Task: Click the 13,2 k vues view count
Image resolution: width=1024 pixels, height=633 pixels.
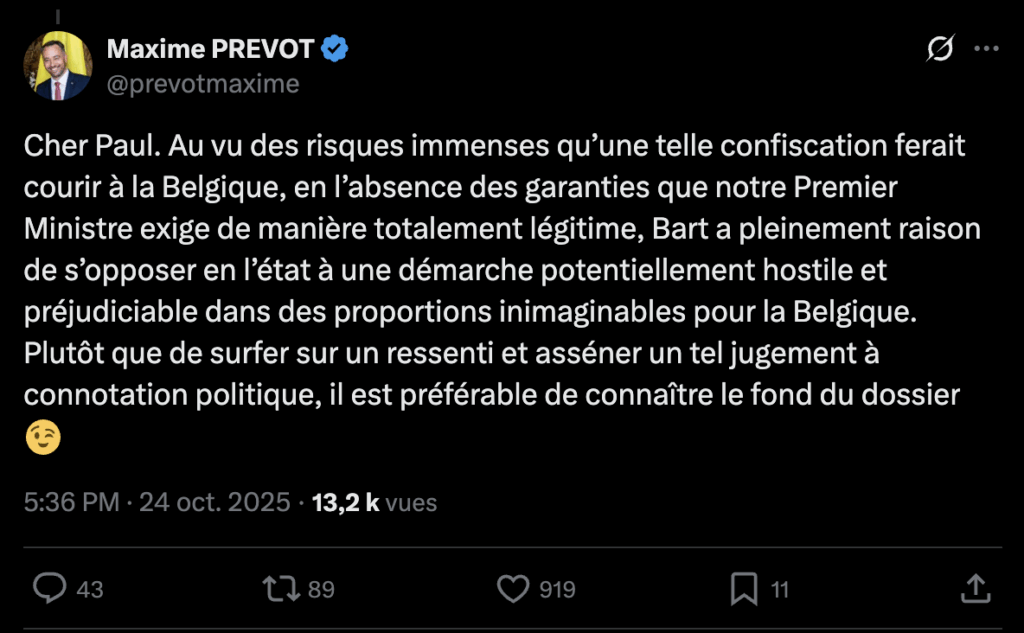Action: click(x=375, y=502)
